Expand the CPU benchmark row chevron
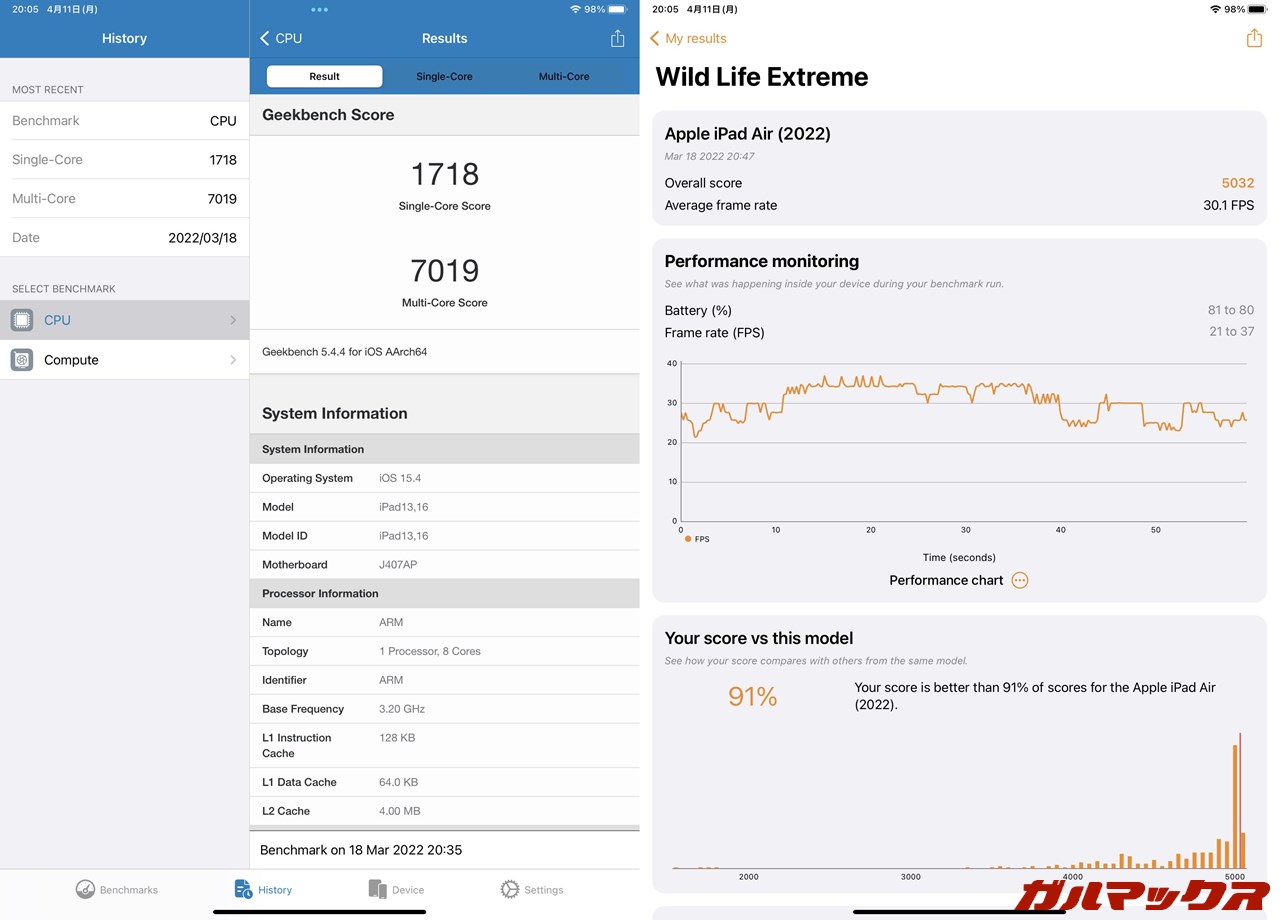The image size is (1280, 920). click(233, 320)
